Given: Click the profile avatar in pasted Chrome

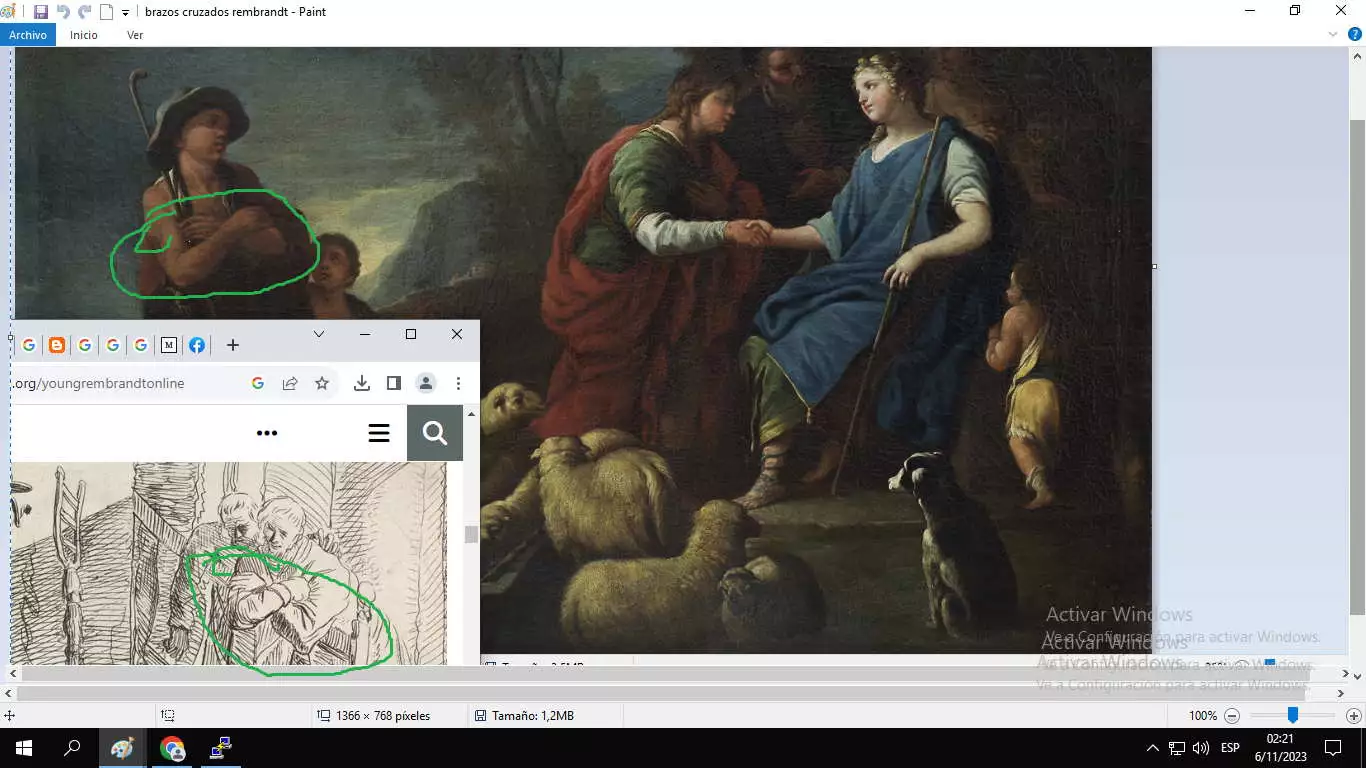Looking at the screenshot, I should pyautogui.click(x=426, y=383).
